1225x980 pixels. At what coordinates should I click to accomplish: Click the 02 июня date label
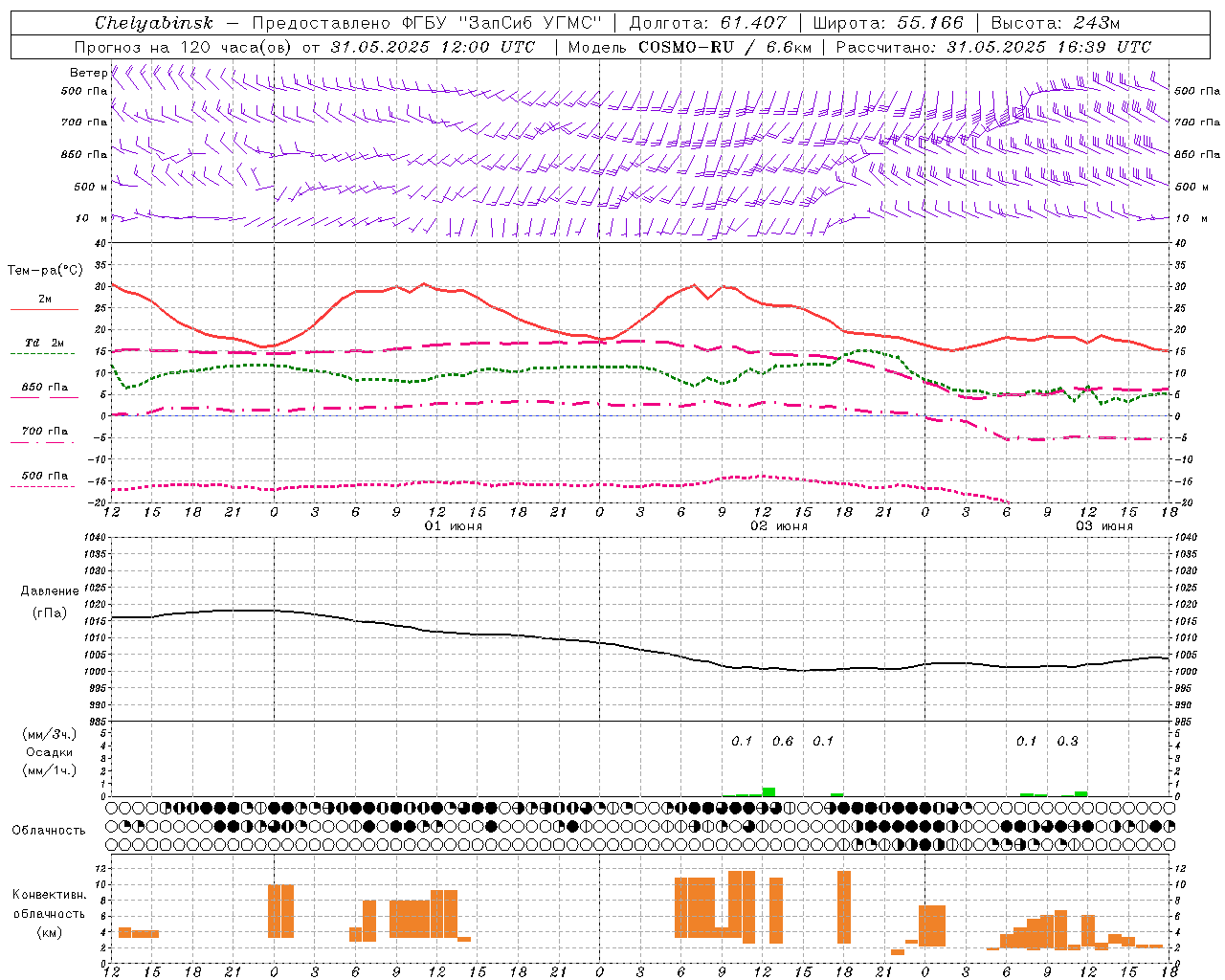click(779, 526)
